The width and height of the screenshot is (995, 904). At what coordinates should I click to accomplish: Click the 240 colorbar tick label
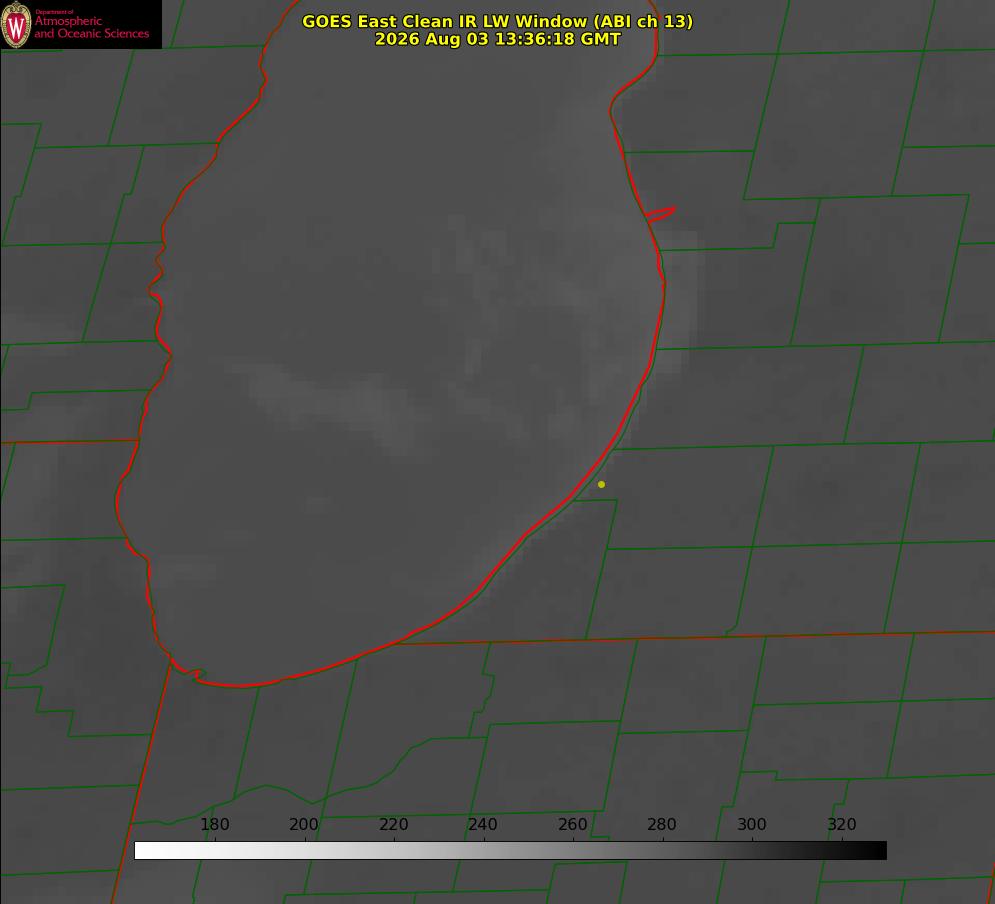(x=483, y=824)
